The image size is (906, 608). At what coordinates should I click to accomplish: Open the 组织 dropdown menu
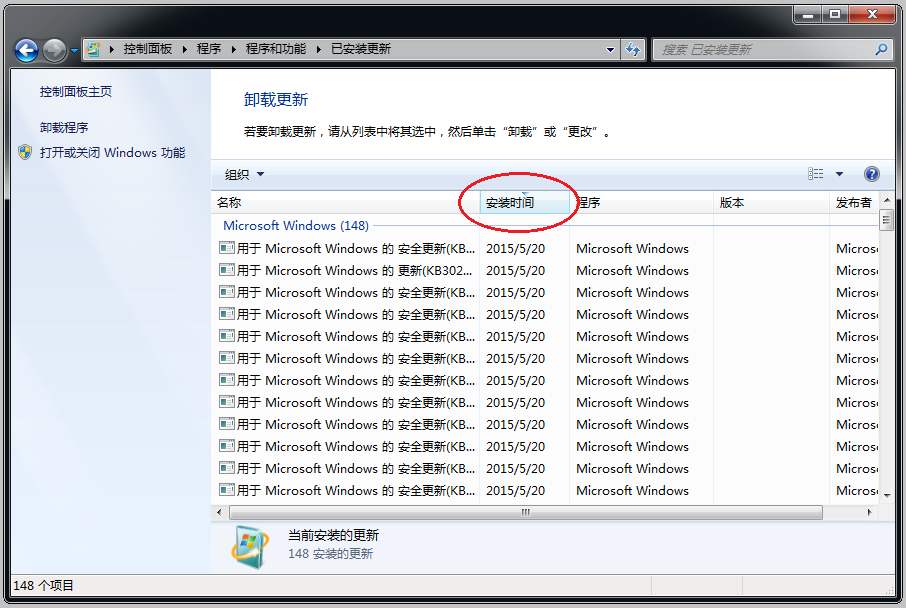(244, 174)
